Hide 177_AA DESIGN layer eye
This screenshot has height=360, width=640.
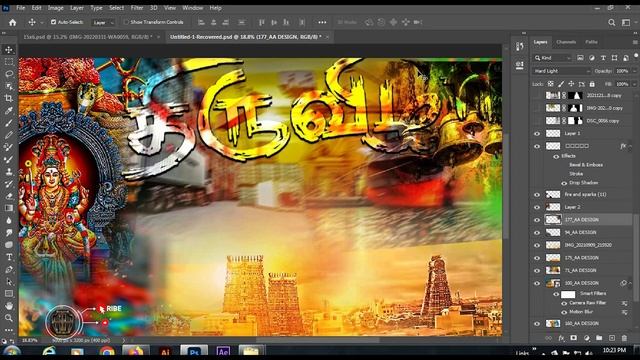point(537,220)
